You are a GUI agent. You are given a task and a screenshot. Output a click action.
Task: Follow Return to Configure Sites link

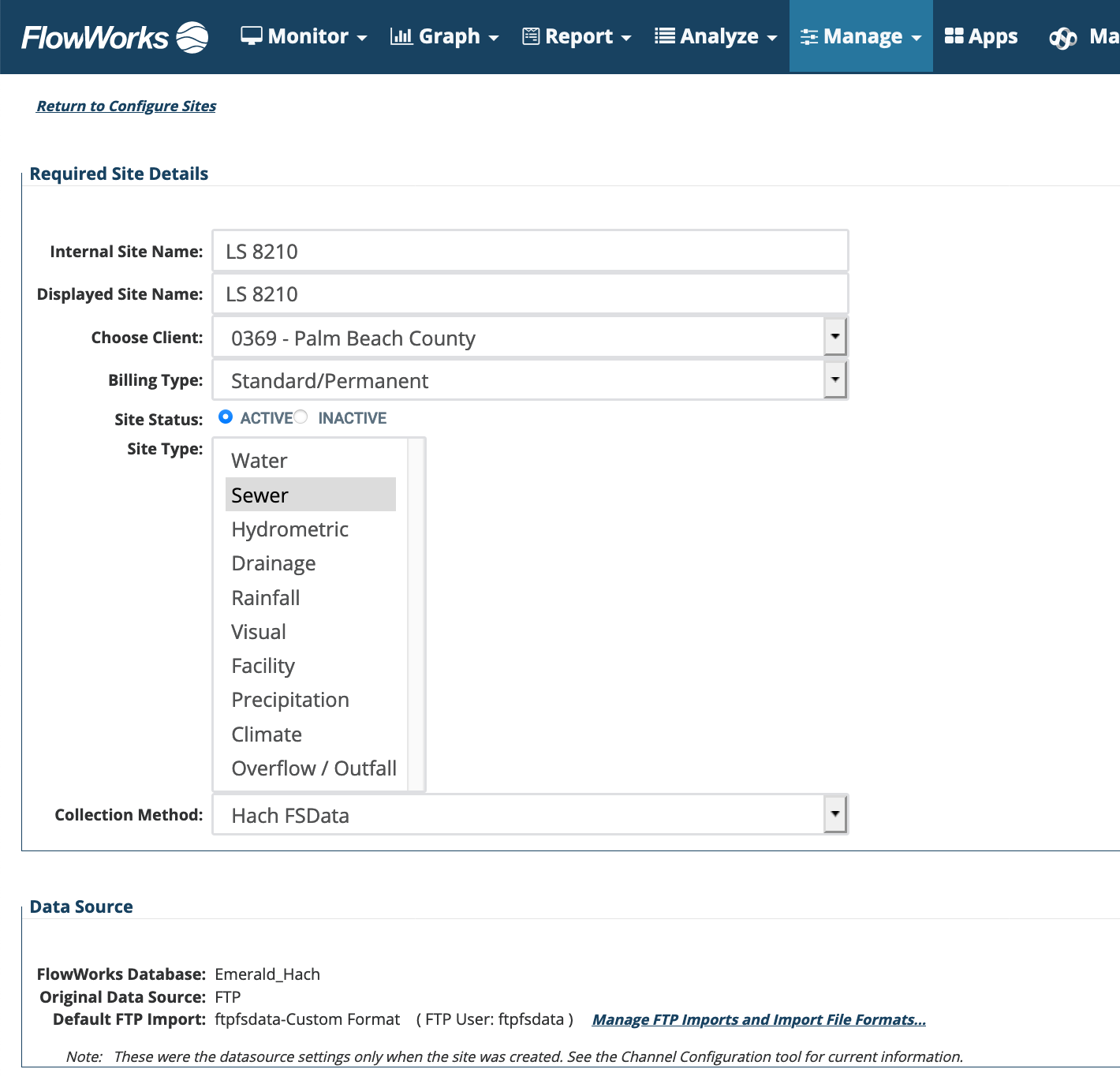pos(126,106)
